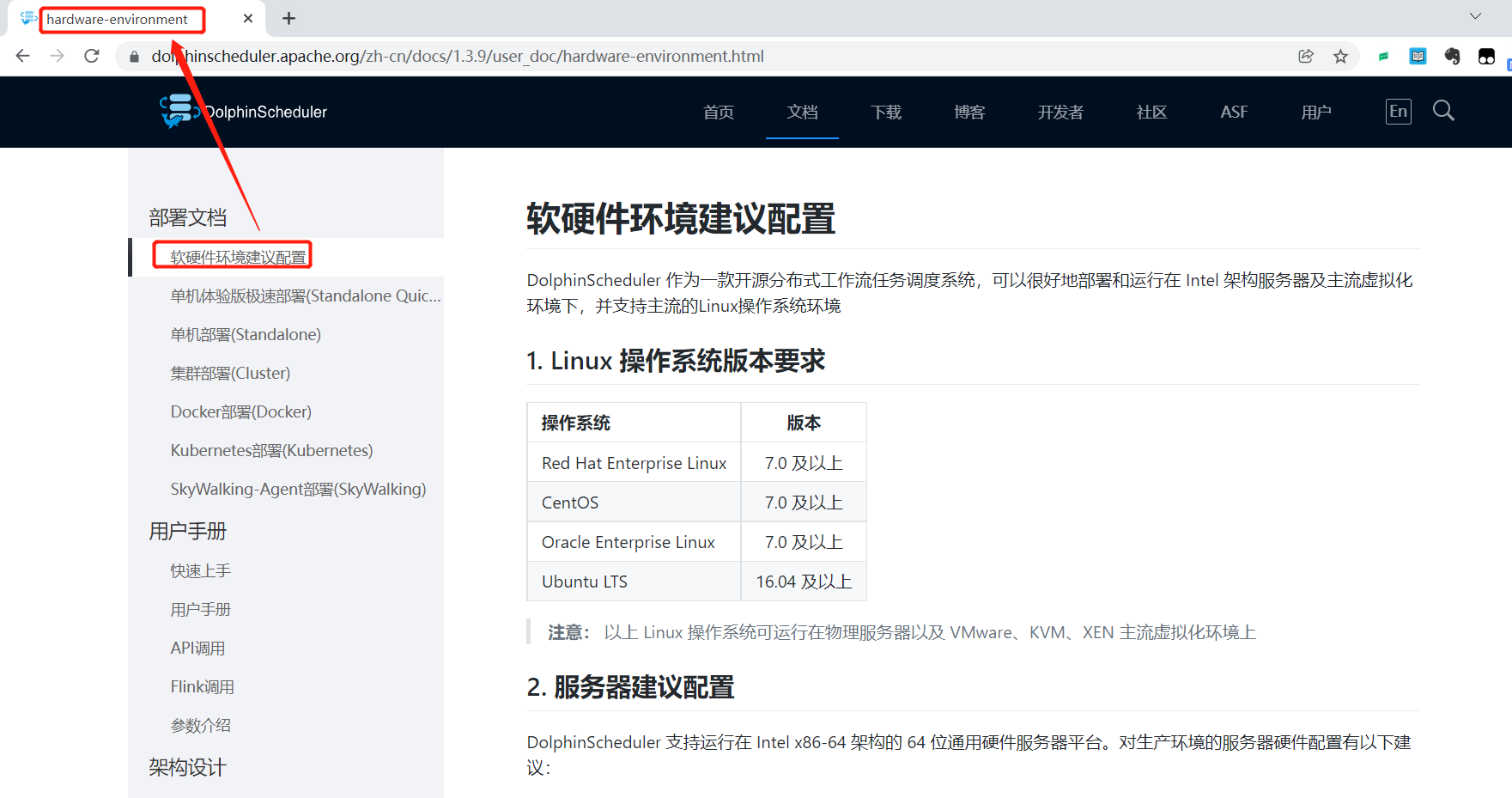Click the Oracle Enterprise Linux cell
This screenshot has height=798, width=1512.
(635, 542)
